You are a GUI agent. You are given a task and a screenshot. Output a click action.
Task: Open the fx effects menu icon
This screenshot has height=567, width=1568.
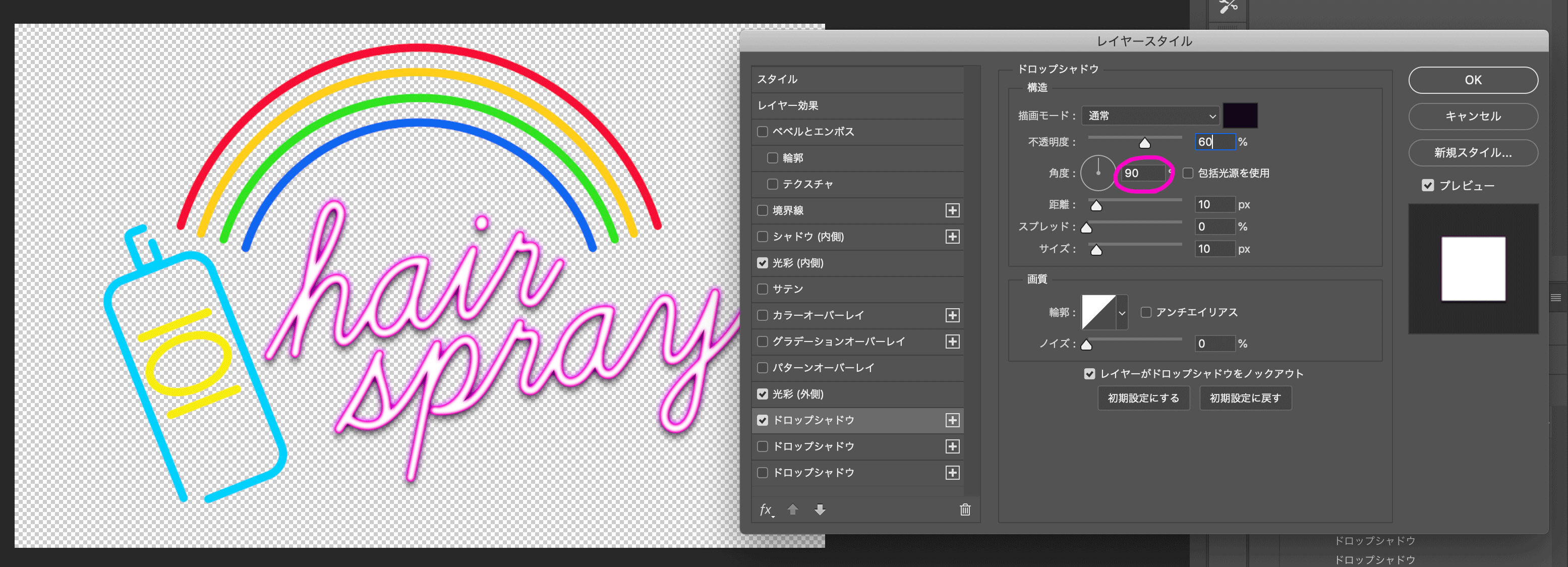tap(766, 510)
